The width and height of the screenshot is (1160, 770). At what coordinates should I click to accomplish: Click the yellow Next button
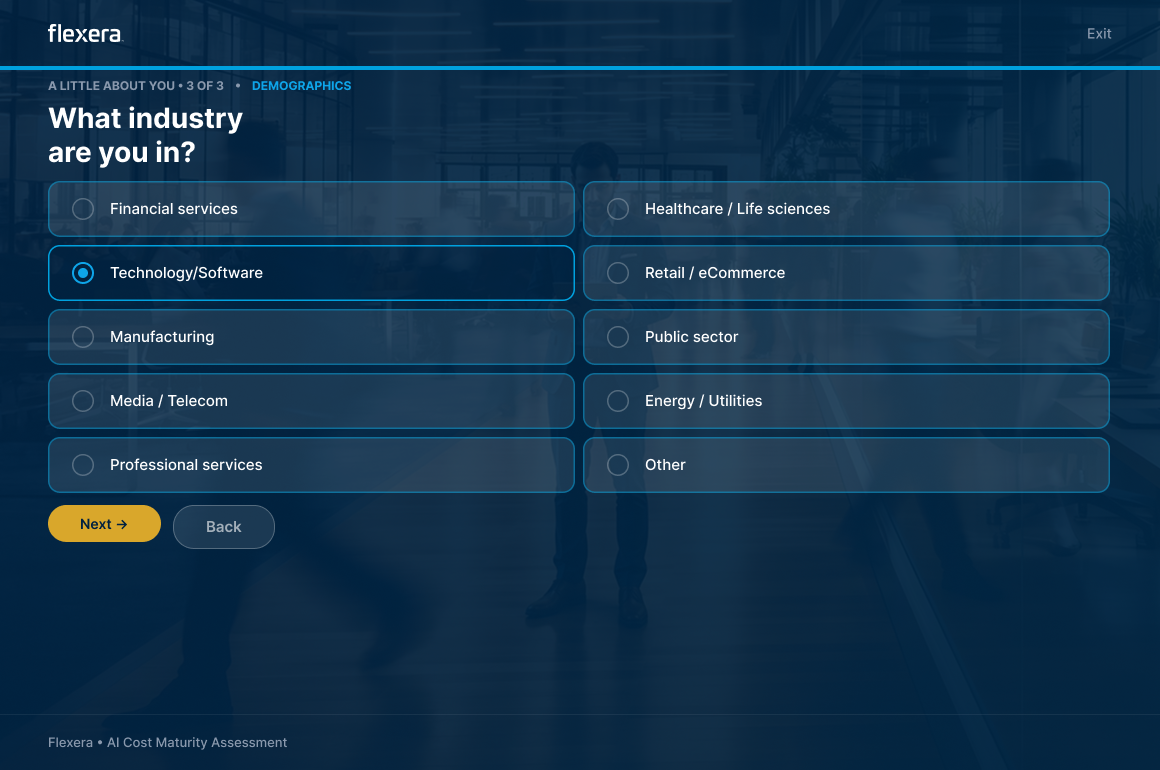104,524
